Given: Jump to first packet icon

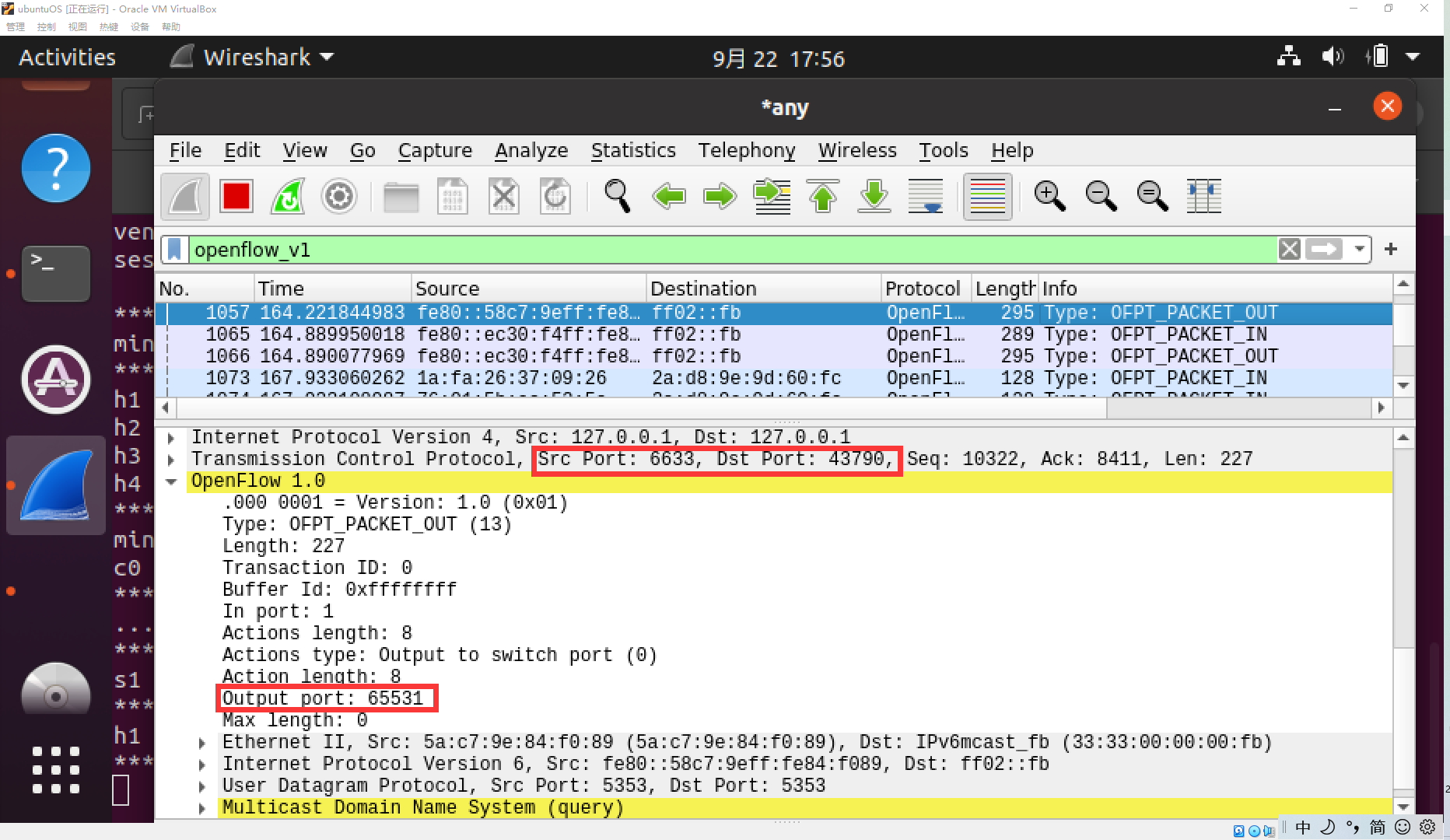Looking at the screenshot, I should (x=823, y=196).
